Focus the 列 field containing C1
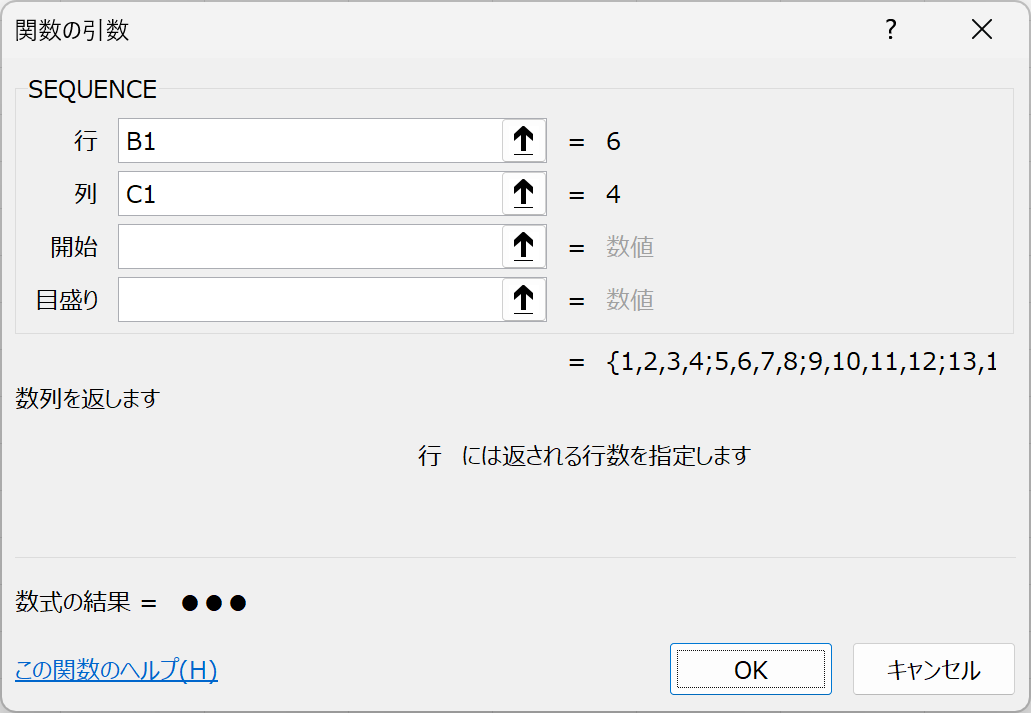The width and height of the screenshot is (1031, 713). (310, 193)
